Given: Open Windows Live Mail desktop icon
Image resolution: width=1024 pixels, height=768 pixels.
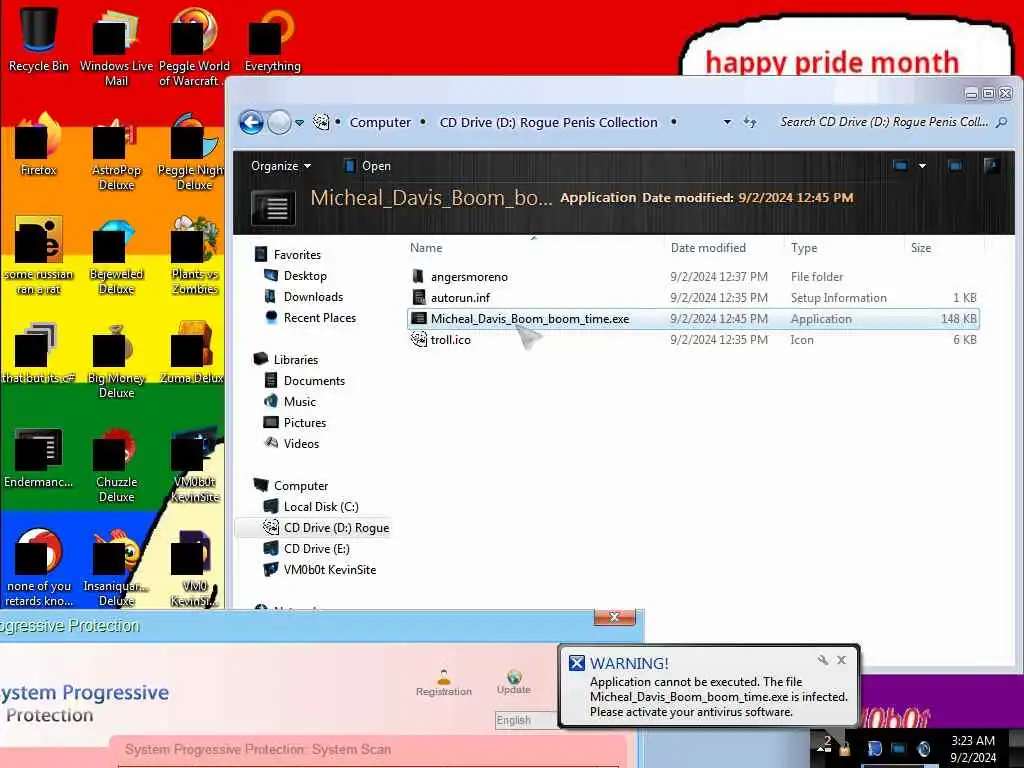Looking at the screenshot, I should tap(116, 47).
